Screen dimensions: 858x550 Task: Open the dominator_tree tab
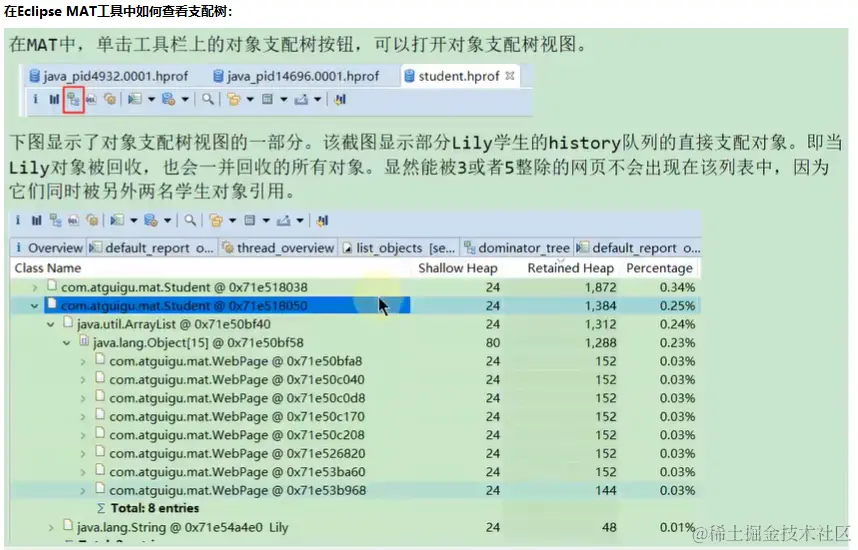(x=517, y=248)
